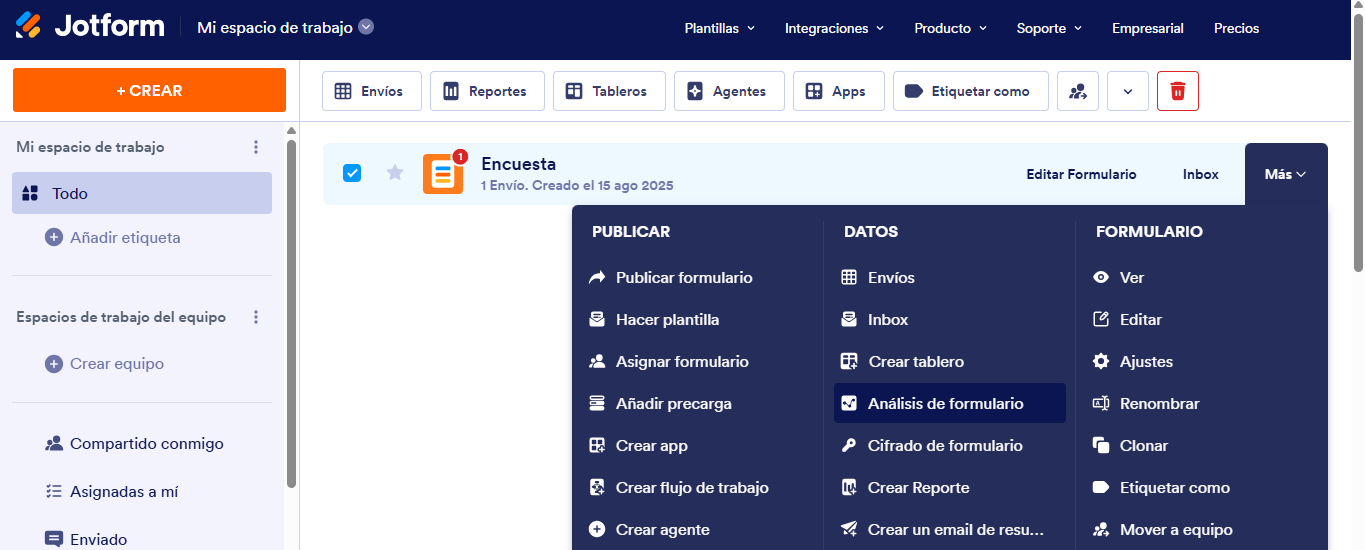Open the Encuesta form thumbnail icon
Image resolution: width=1365 pixels, height=550 pixels.
443,173
